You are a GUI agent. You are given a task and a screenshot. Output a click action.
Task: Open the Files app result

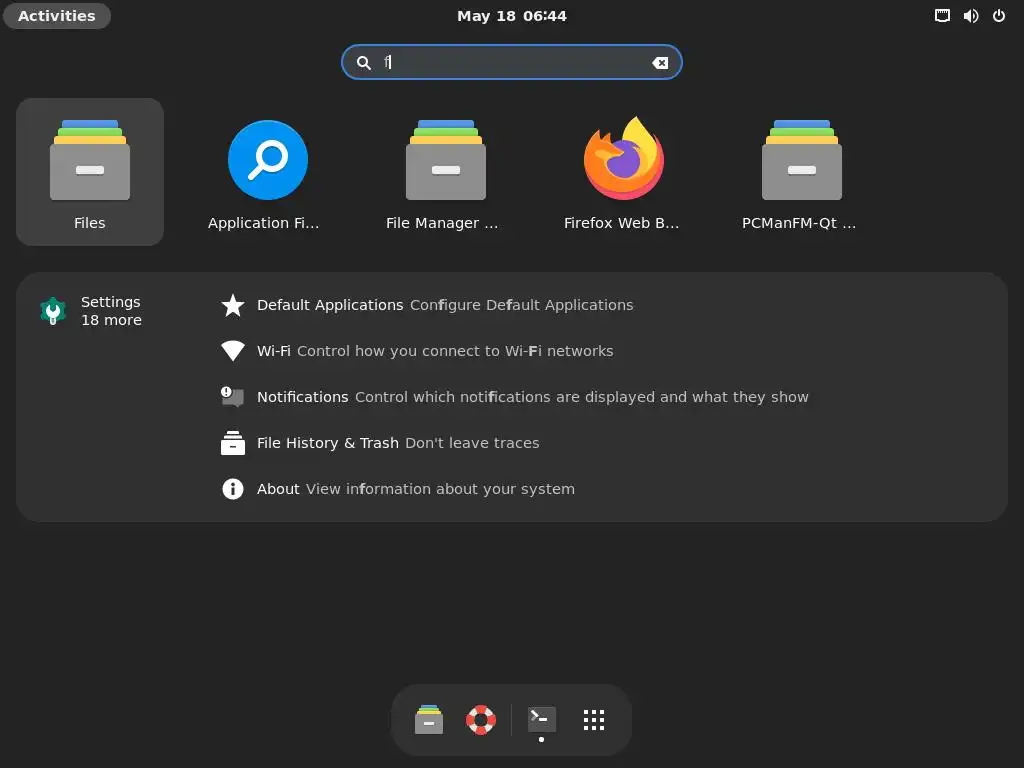point(89,172)
